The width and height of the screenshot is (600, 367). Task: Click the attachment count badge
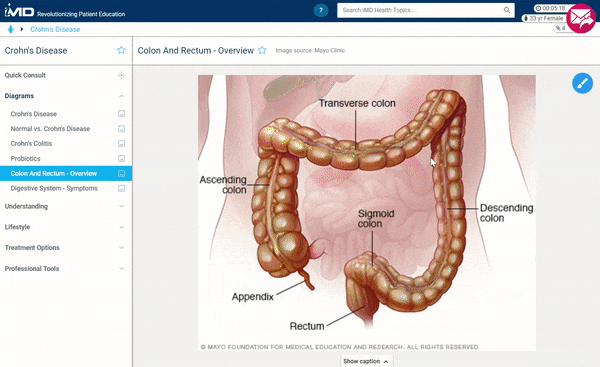561,28
